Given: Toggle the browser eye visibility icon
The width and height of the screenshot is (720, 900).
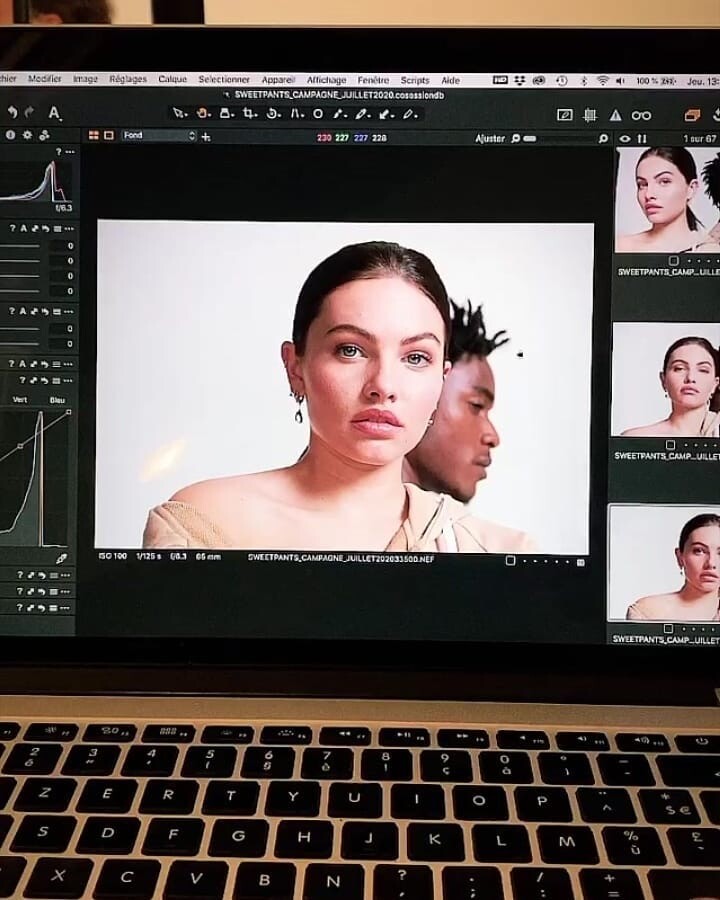Looking at the screenshot, I should (x=625, y=139).
